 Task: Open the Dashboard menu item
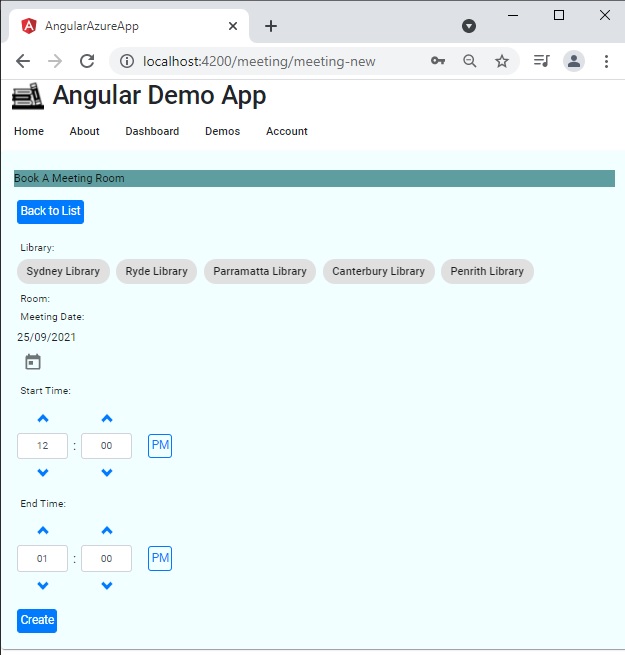[x=152, y=131]
